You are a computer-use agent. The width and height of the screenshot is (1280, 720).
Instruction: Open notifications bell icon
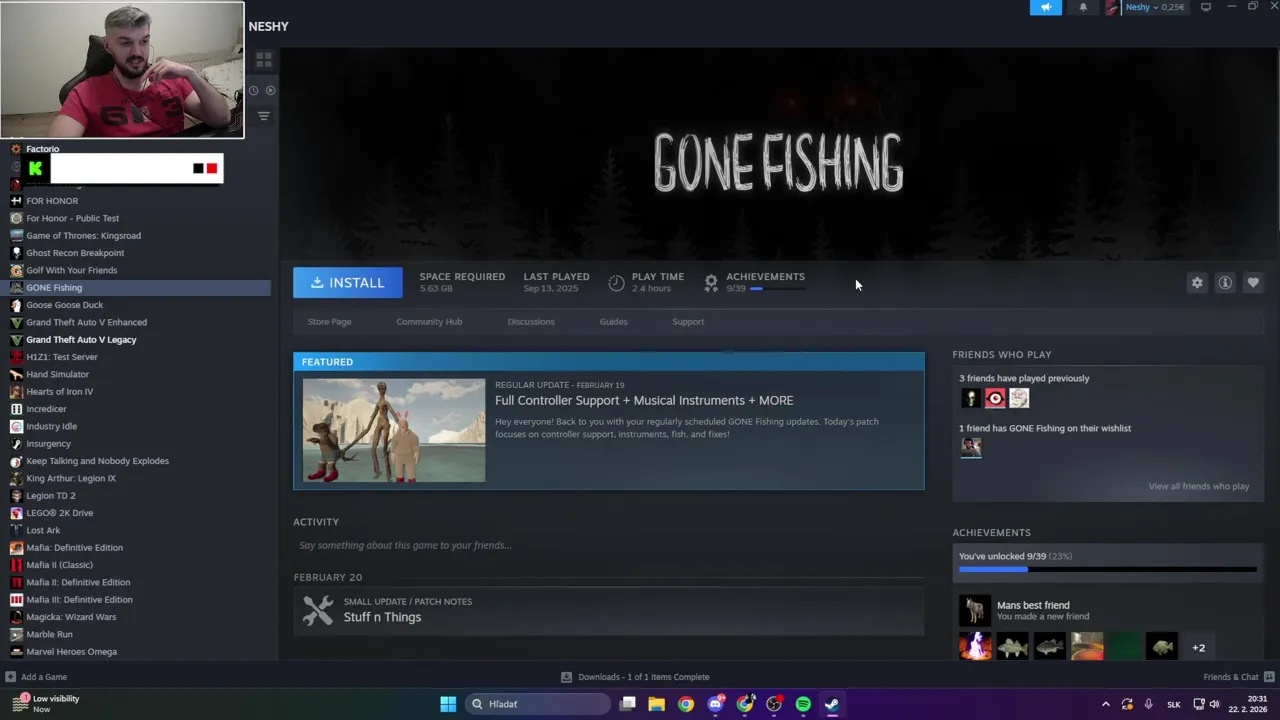point(1083,7)
